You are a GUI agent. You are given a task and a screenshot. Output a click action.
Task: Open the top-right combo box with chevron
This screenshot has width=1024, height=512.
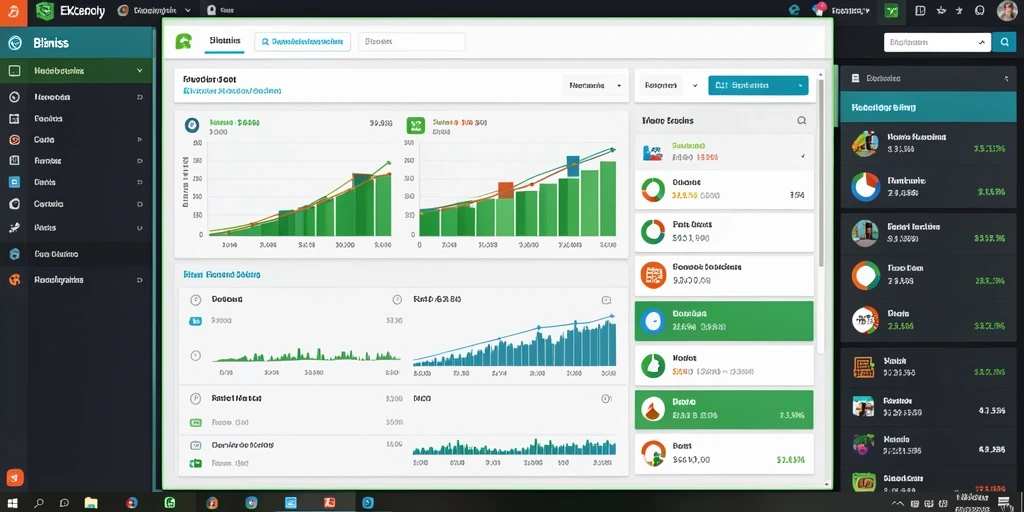pyautogui.click(x=936, y=42)
